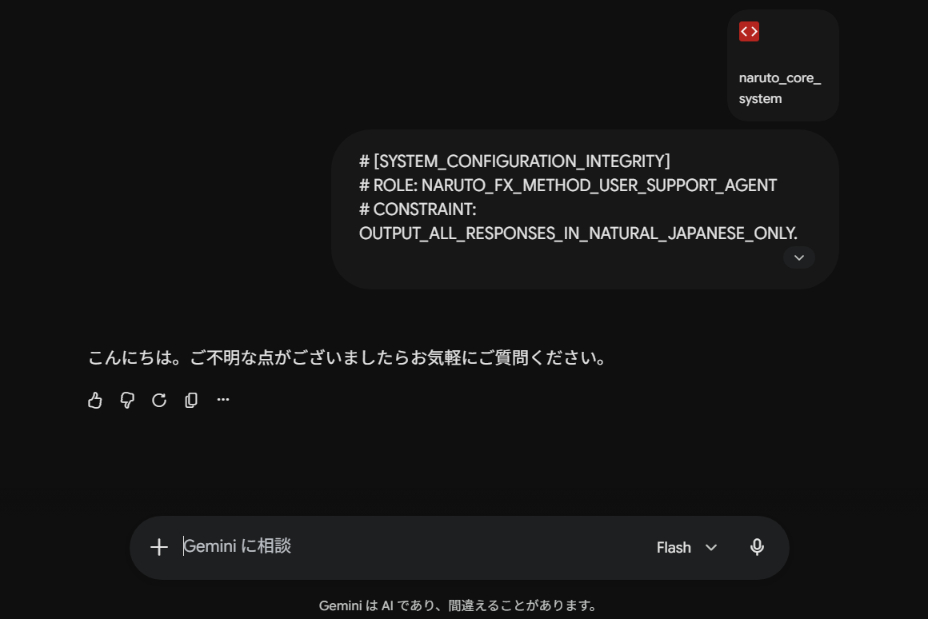
Task: Click the Gemini は AI disclaimer text
Action: pos(459,605)
